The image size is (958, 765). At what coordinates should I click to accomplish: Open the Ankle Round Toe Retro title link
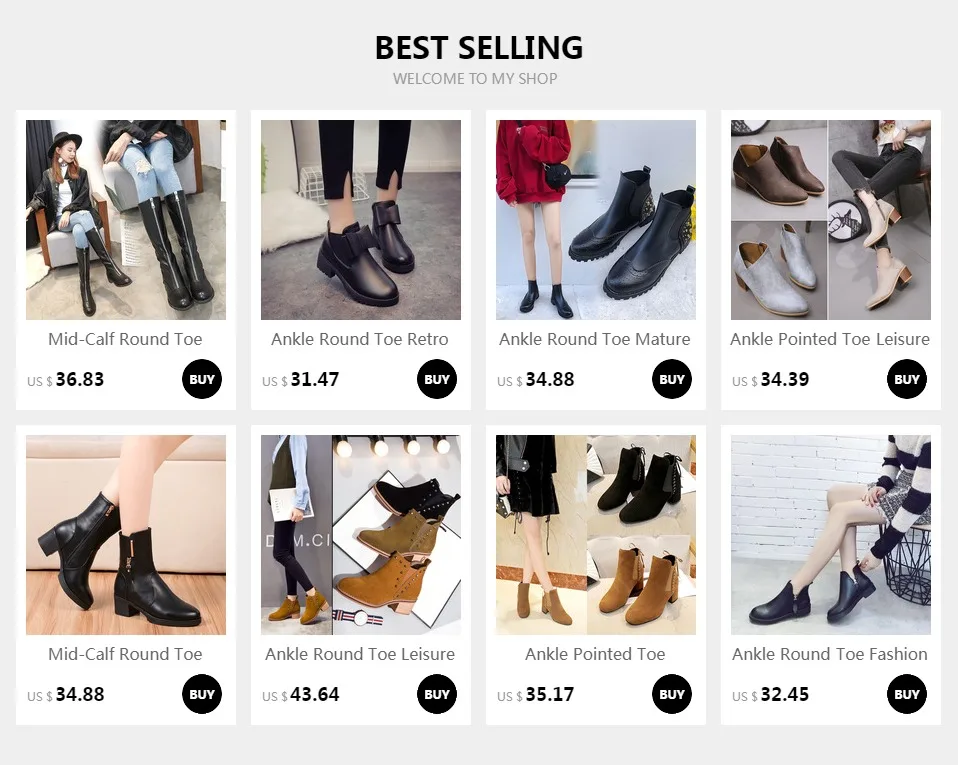pos(360,339)
